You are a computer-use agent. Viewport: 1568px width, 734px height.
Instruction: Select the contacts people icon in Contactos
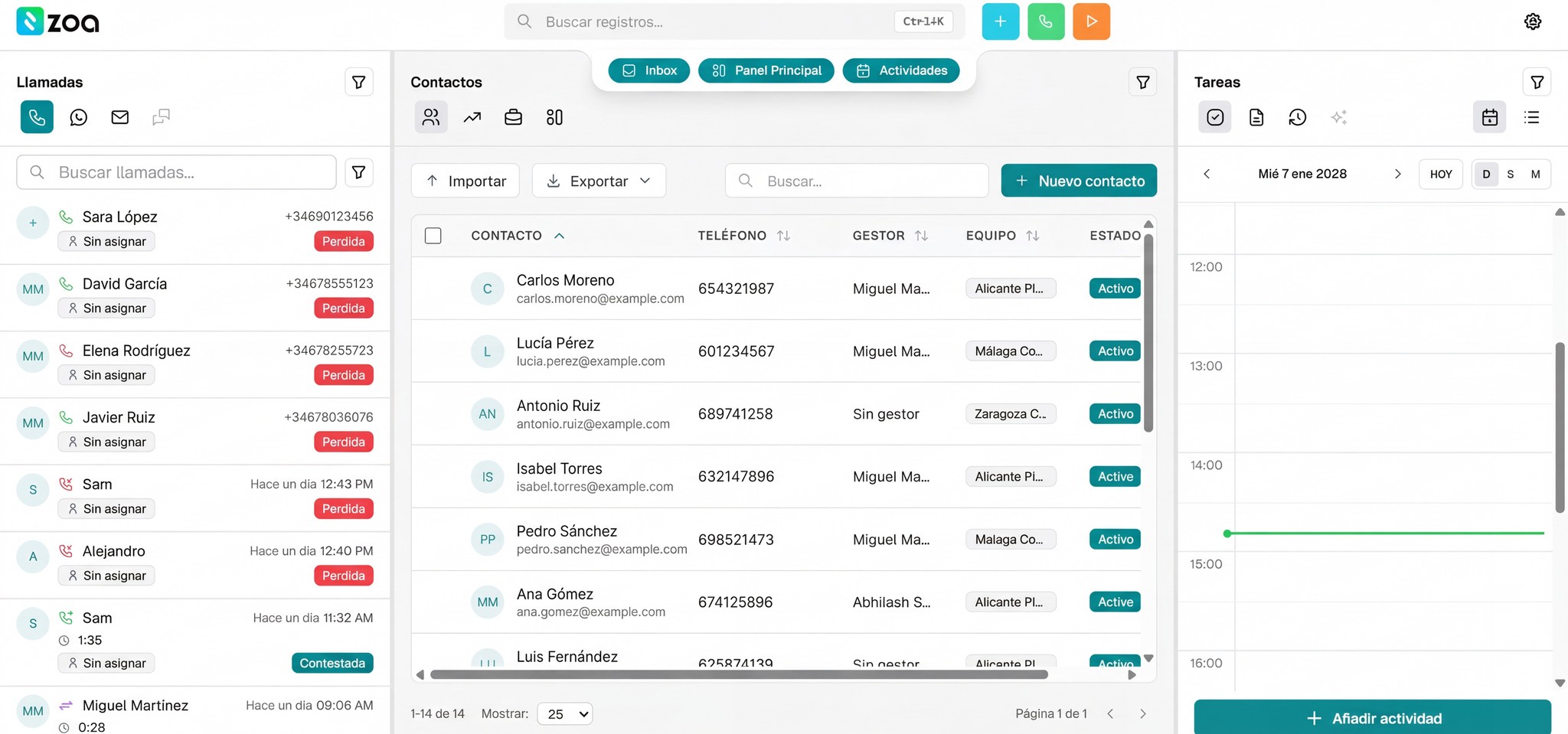coord(431,117)
